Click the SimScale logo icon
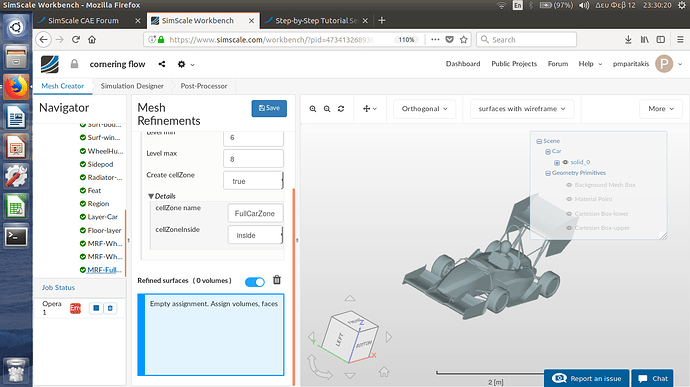This screenshot has width=690, height=387. [50, 64]
